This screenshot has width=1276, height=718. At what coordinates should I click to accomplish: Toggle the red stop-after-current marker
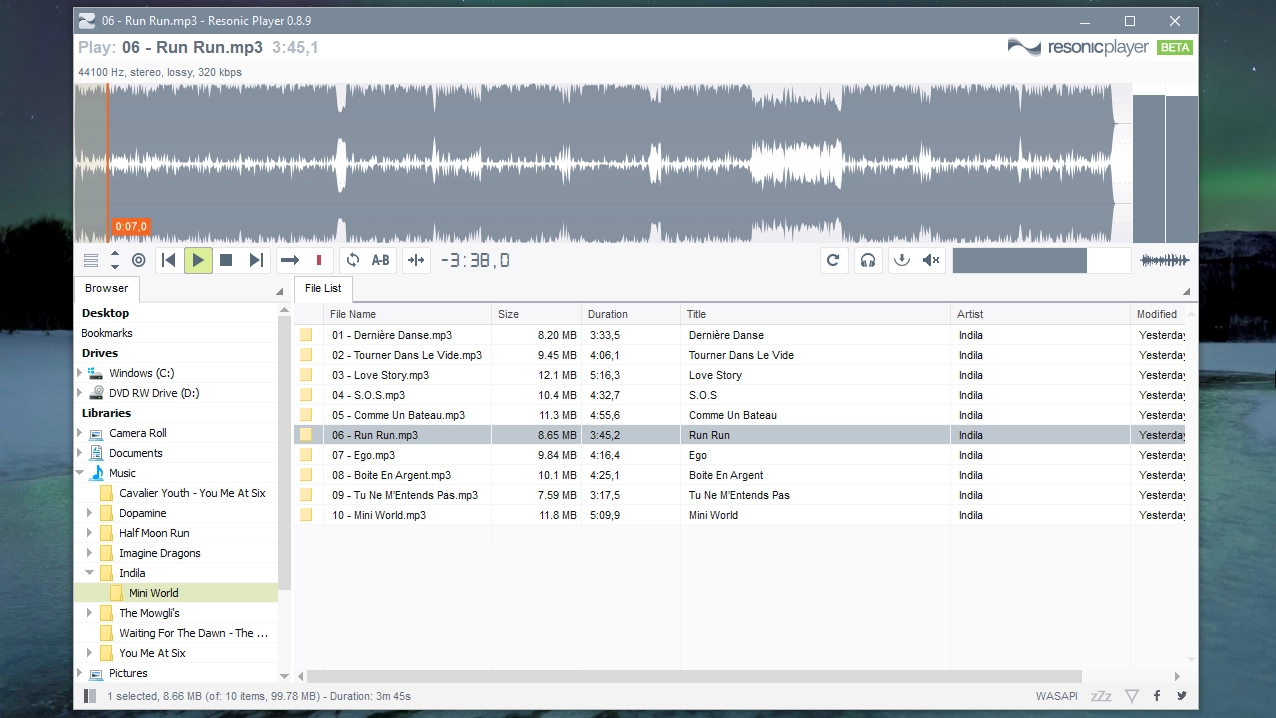click(319, 260)
